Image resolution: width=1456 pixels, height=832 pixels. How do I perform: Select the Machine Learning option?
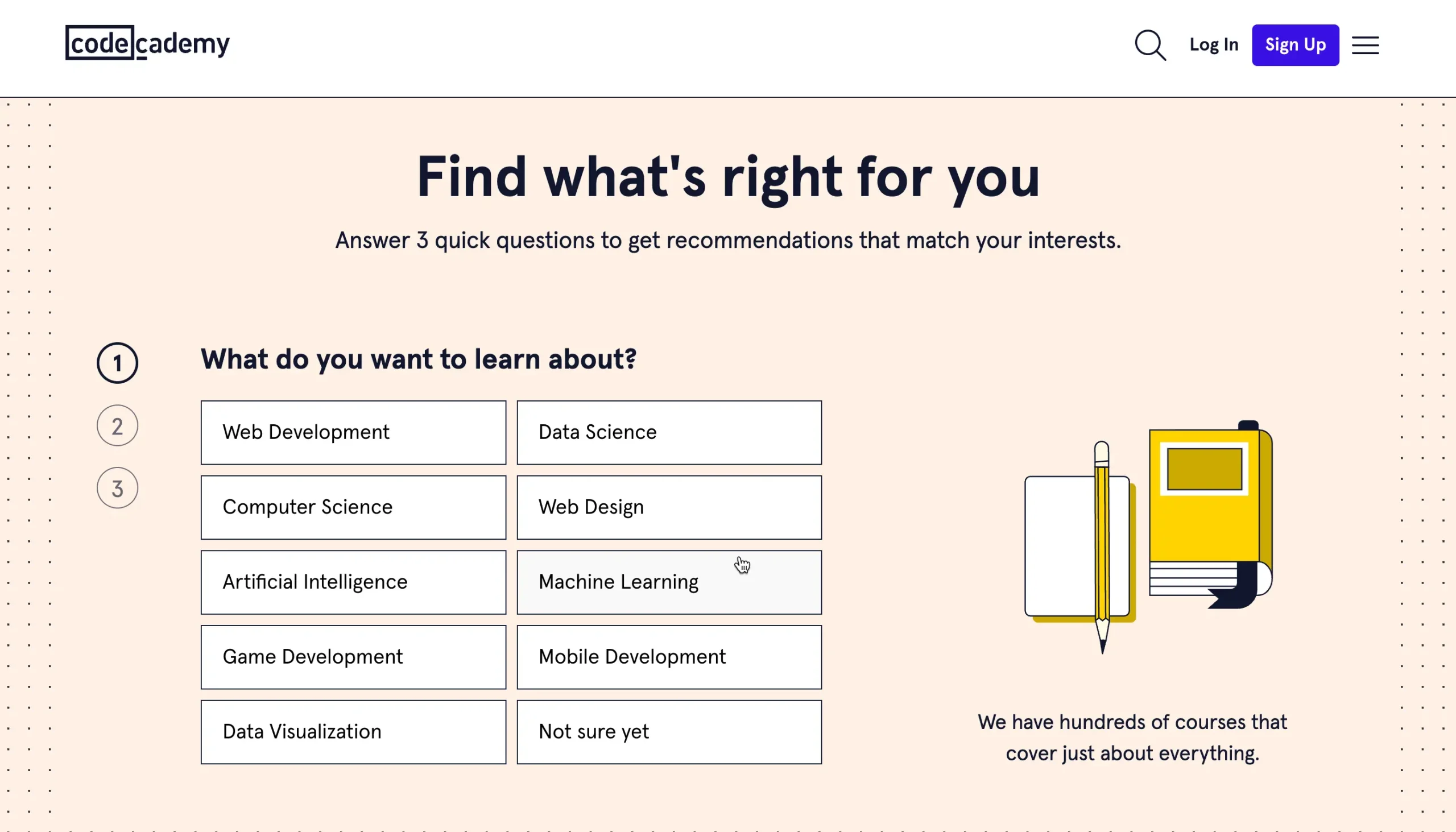669,582
